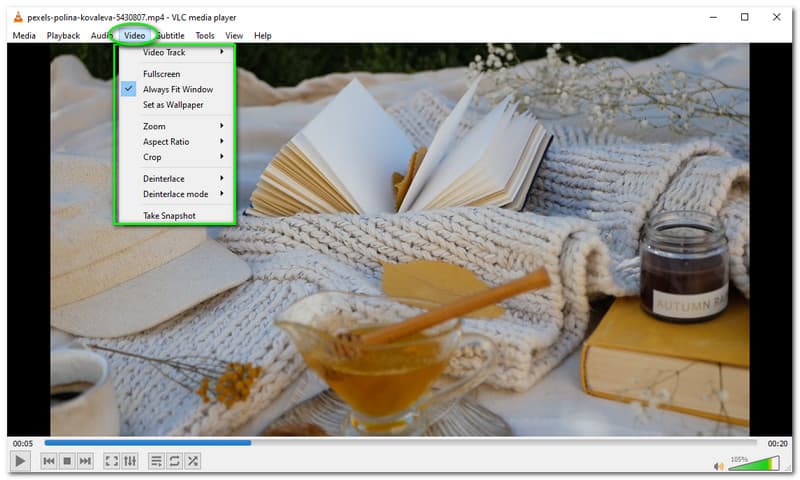Choose Take Snapshot from Video menu
The width and height of the screenshot is (800, 480).
169,215
